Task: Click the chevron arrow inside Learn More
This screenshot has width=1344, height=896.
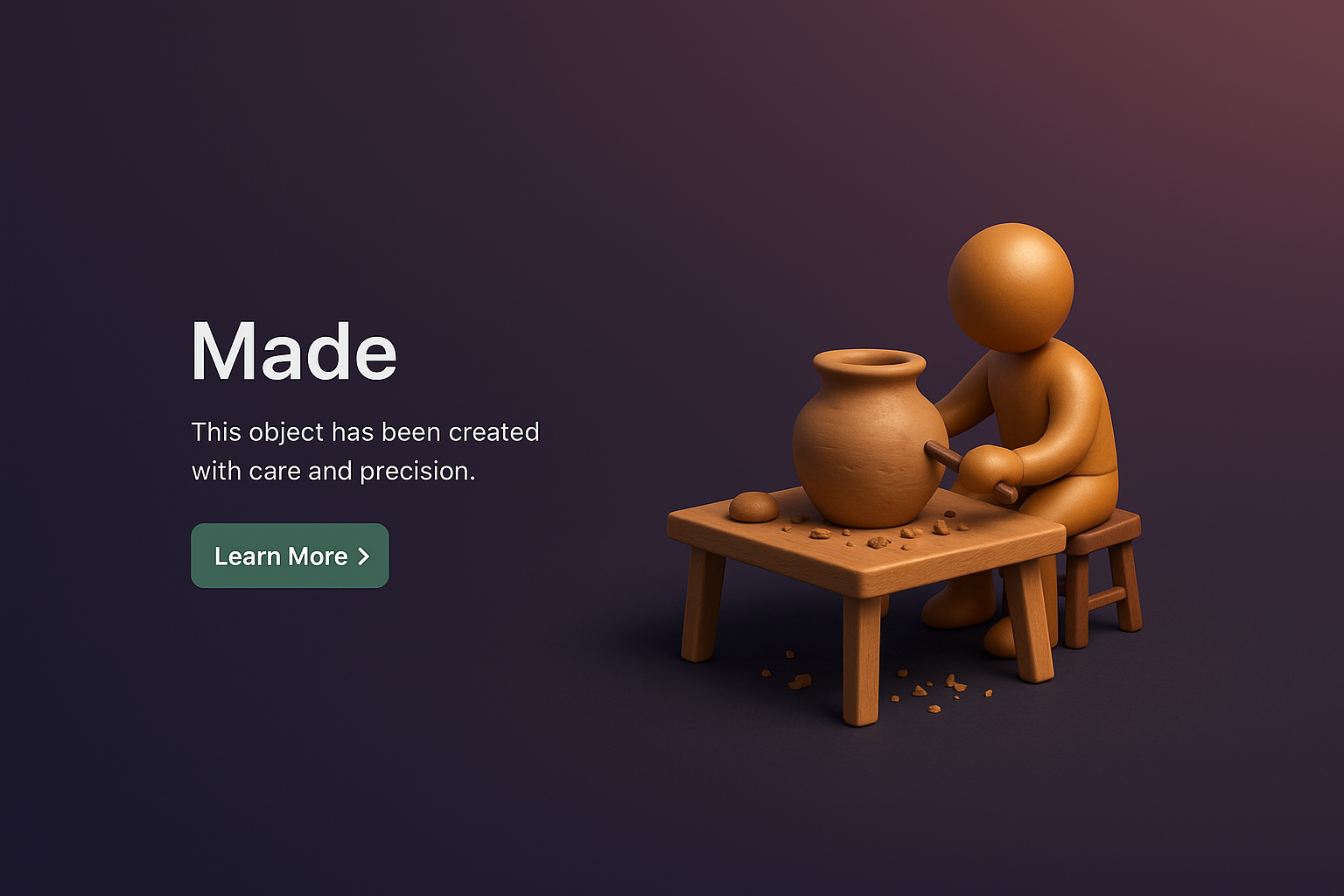Action: pyautogui.click(x=364, y=556)
